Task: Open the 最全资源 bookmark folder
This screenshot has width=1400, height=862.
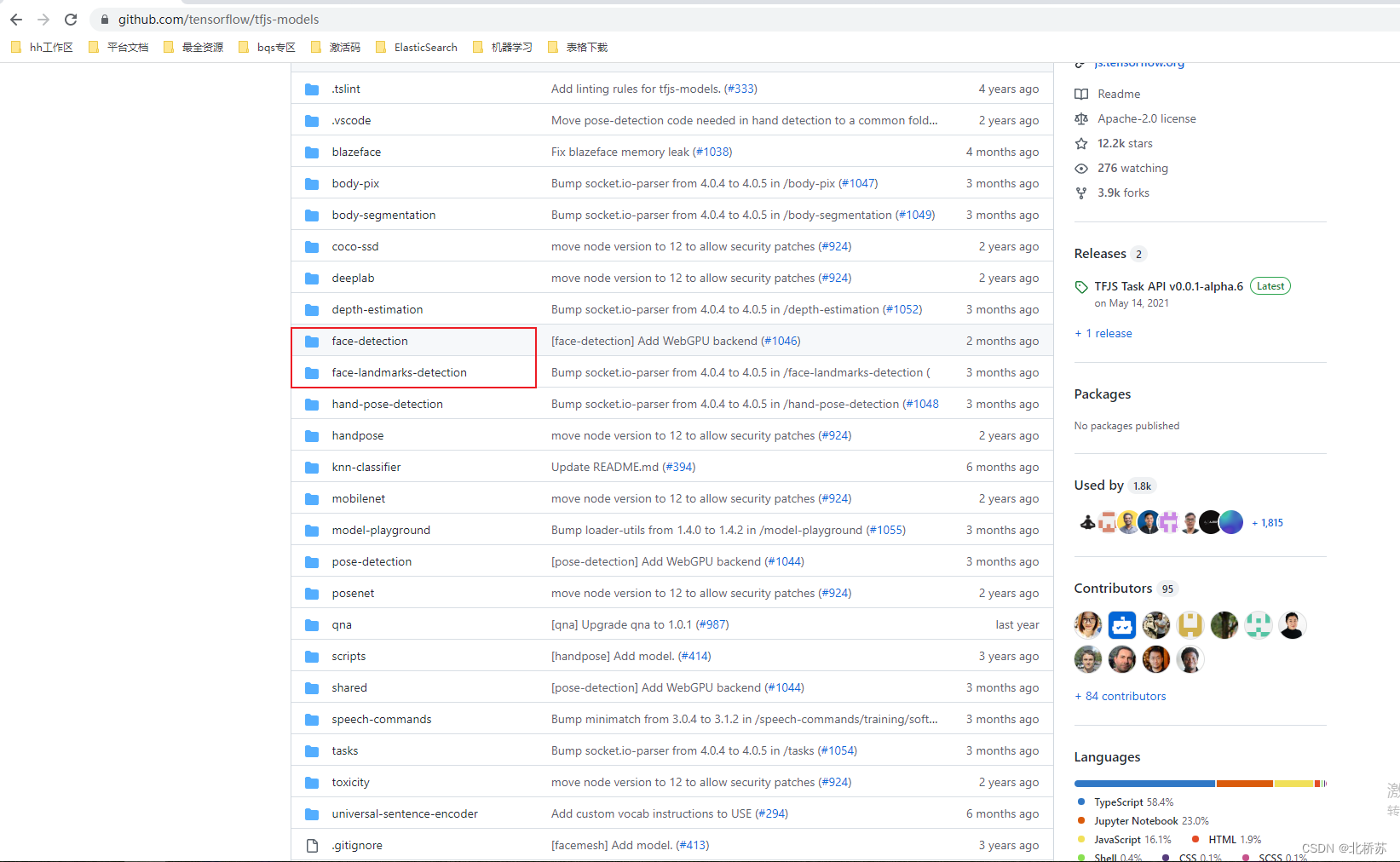Action: coord(193,47)
